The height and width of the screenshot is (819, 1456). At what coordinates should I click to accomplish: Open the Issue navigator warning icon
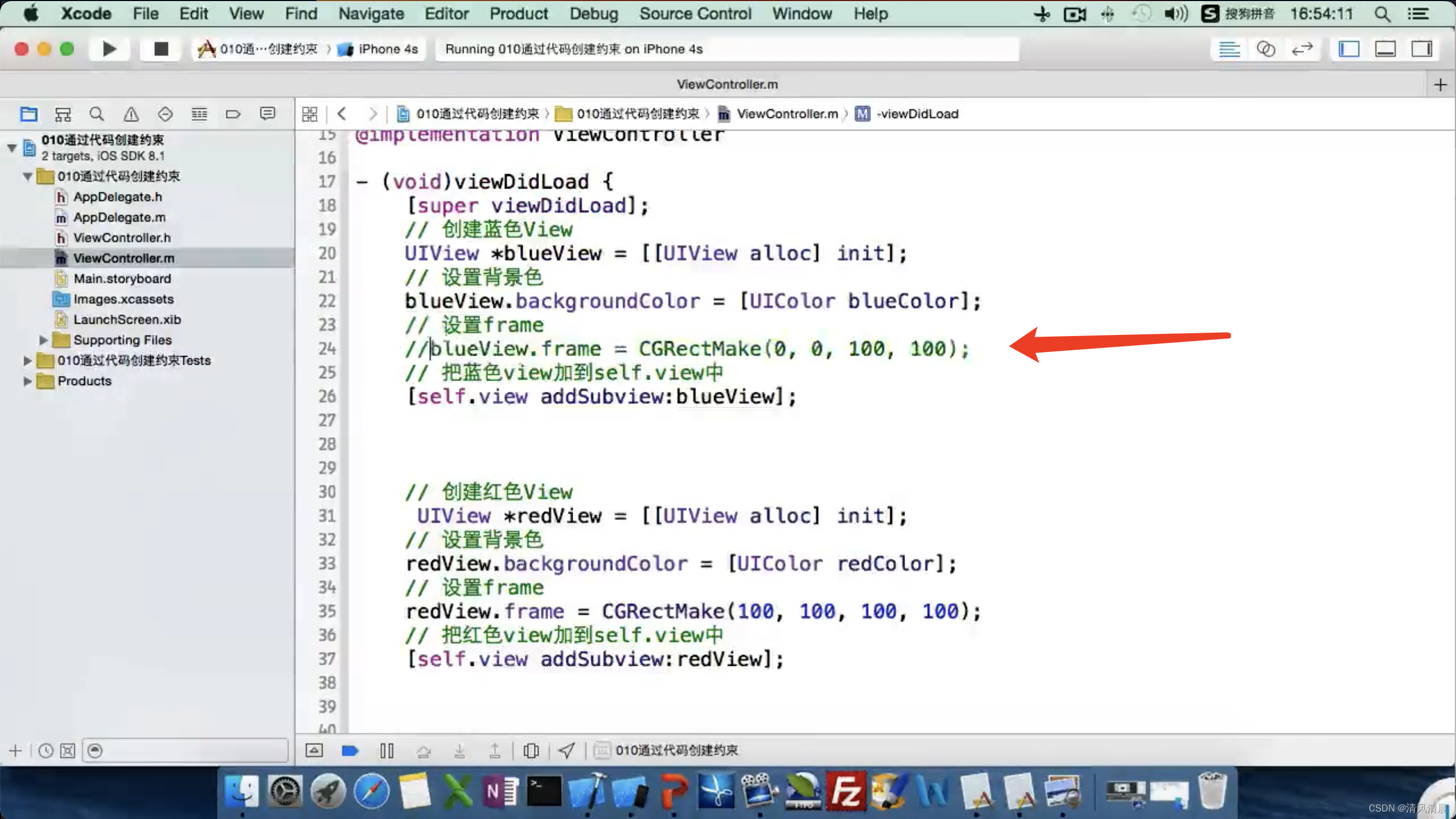131,114
